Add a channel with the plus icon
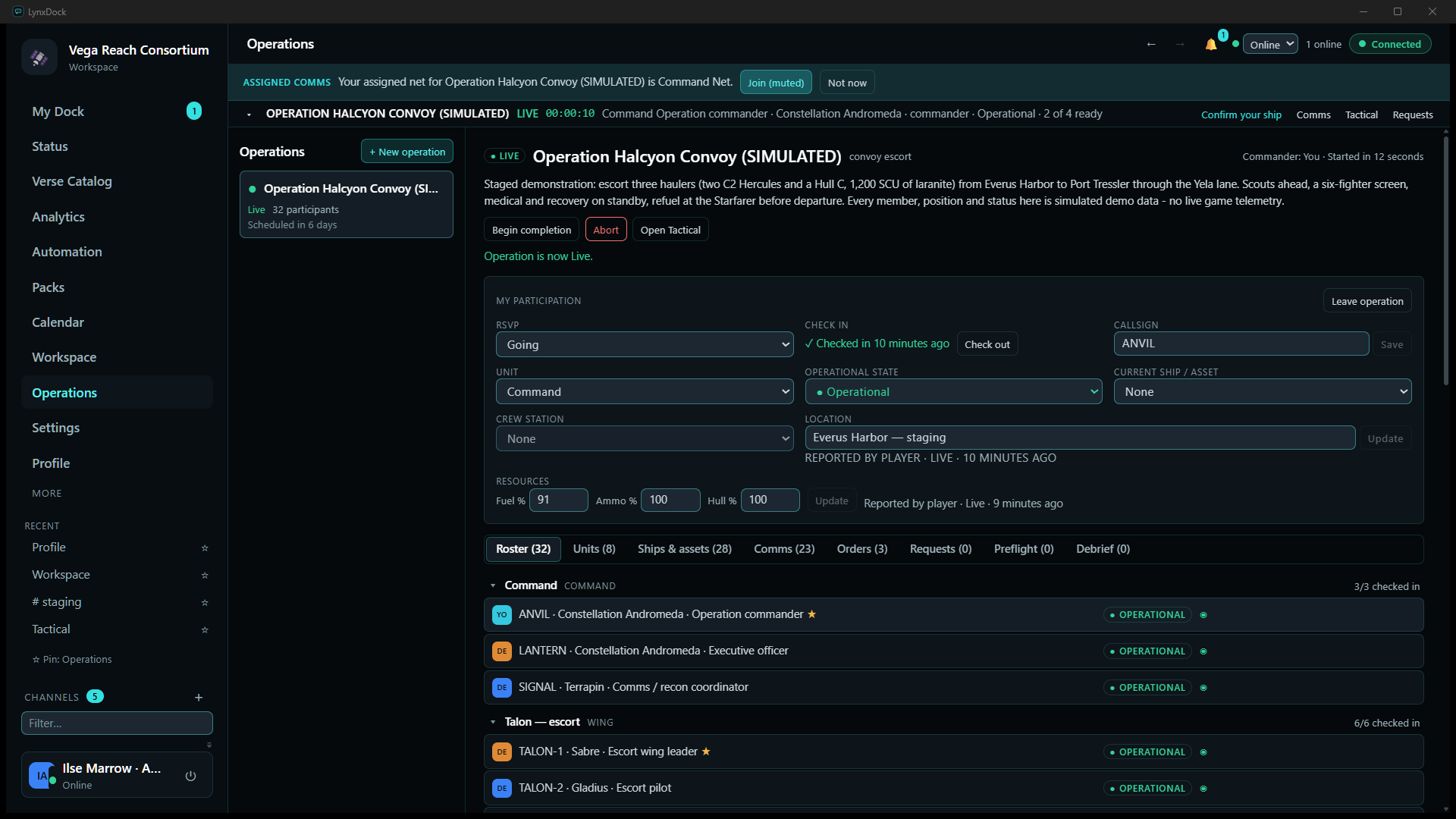This screenshot has width=1456, height=819. [199, 698]
